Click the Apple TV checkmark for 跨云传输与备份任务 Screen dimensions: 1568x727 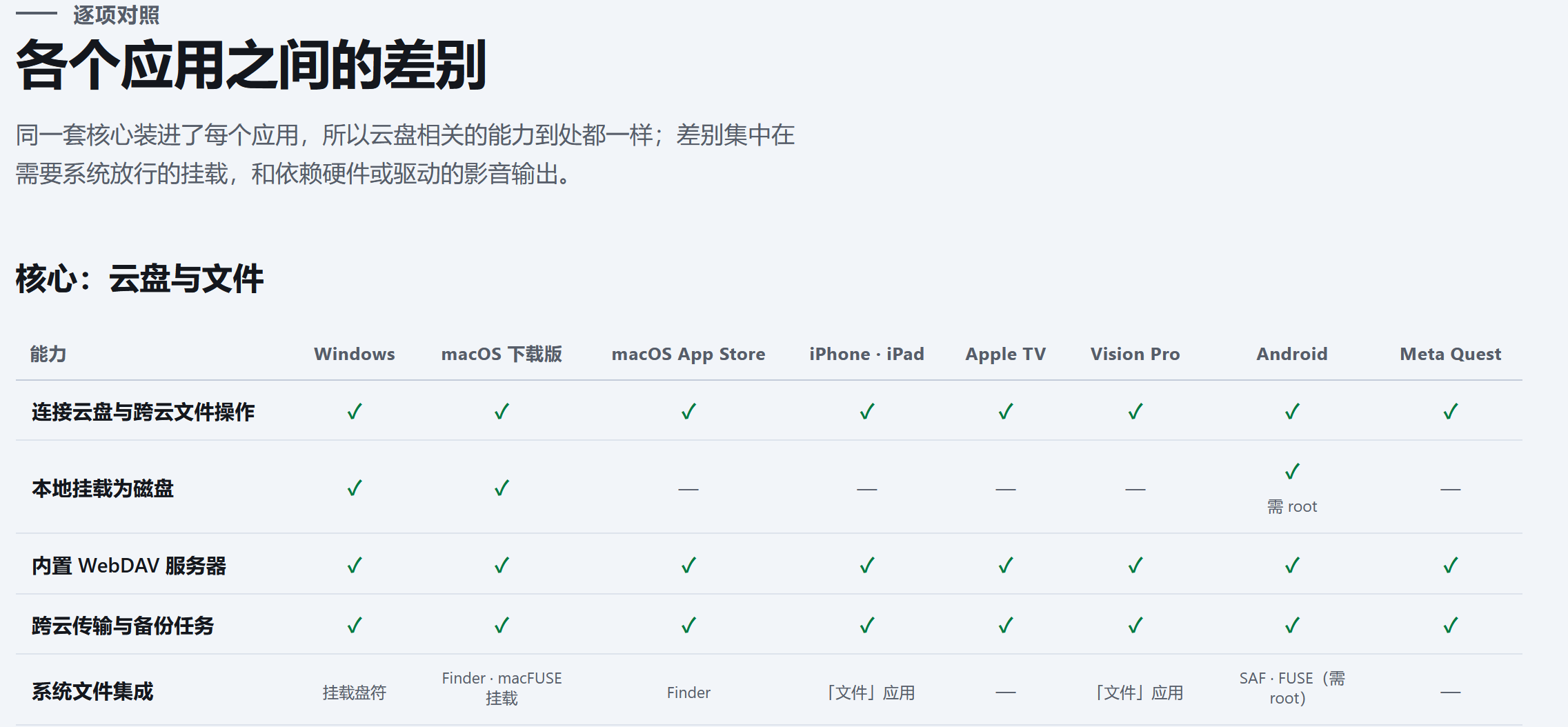[x=1006, y=626]
